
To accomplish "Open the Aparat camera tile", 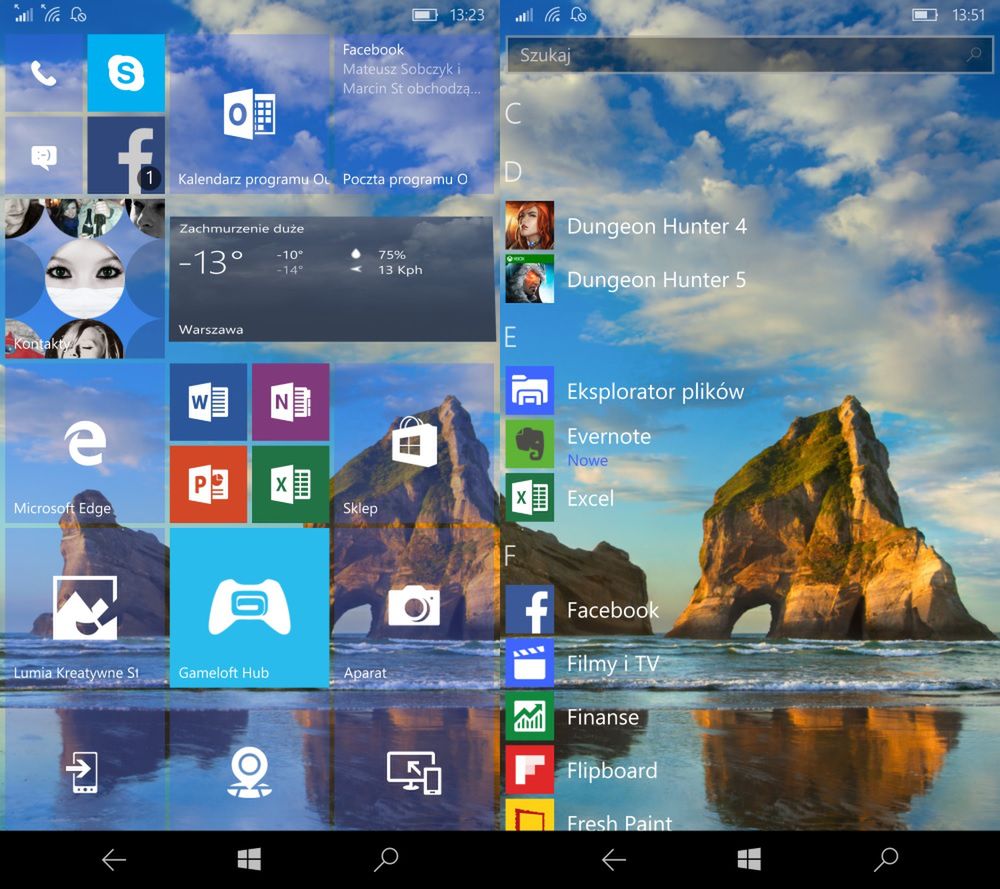I will coord(414,608).
